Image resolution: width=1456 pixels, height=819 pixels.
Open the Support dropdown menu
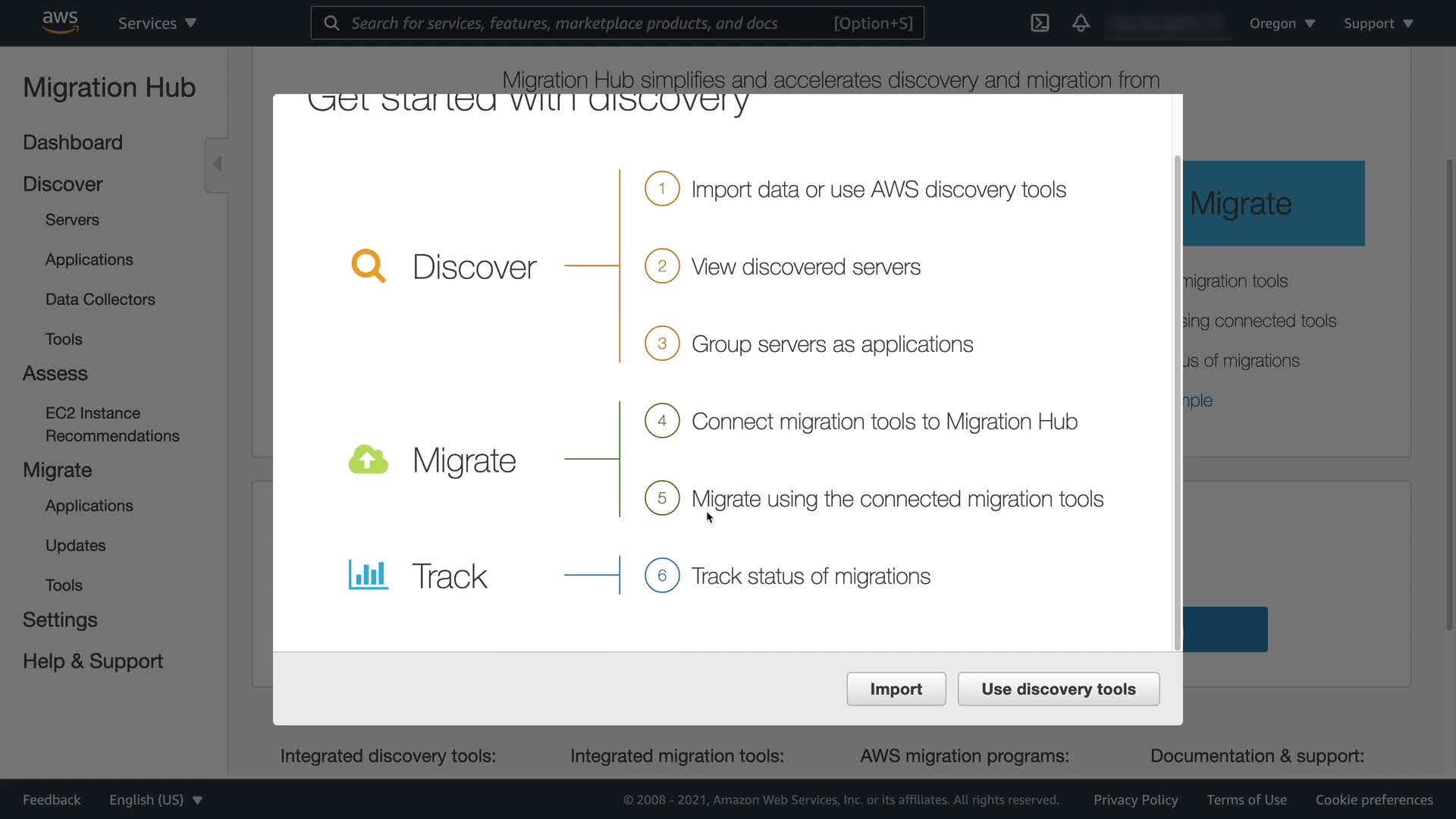pos(1378,24)
